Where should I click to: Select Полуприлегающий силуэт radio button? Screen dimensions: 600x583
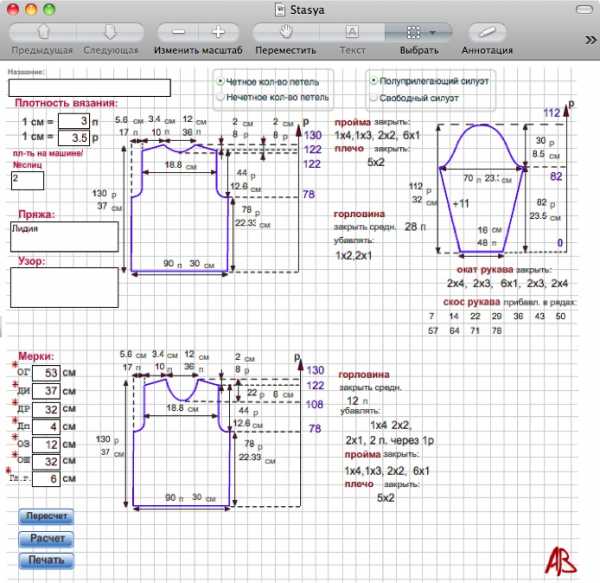(x=373, y=80)
